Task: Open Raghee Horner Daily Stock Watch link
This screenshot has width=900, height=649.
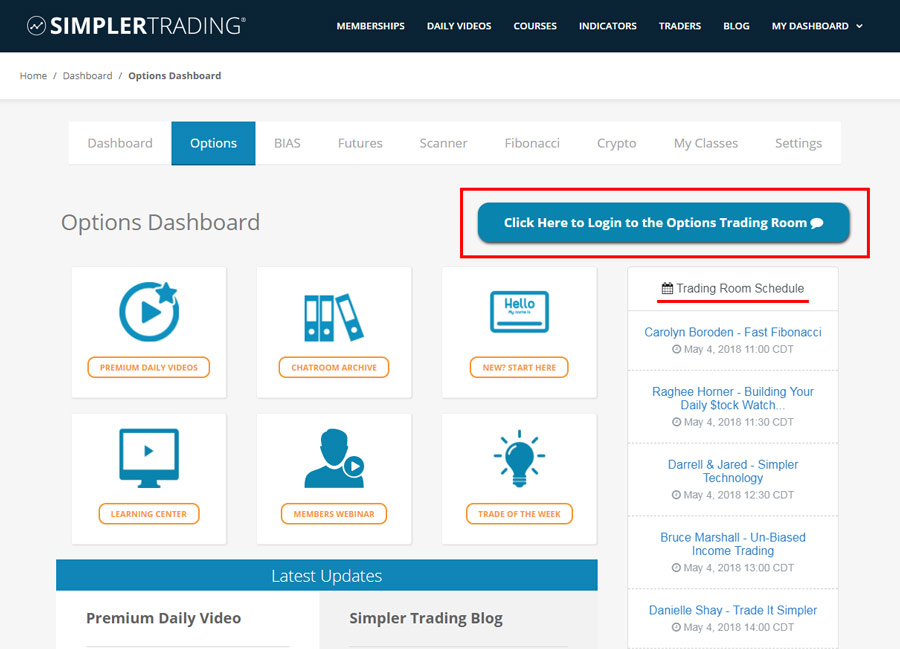Action: tap(732, 398)
